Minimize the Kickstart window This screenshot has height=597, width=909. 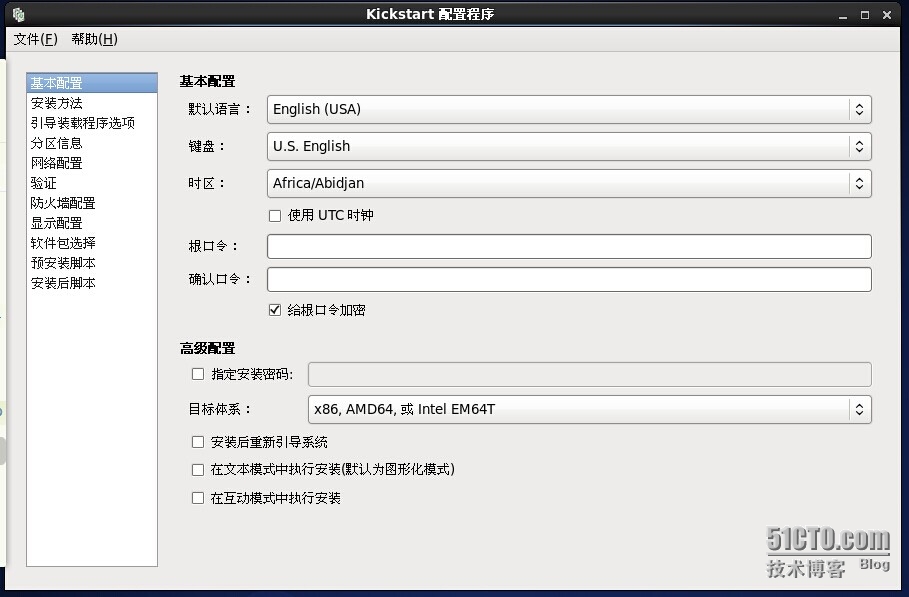click(x=843, y=16)
